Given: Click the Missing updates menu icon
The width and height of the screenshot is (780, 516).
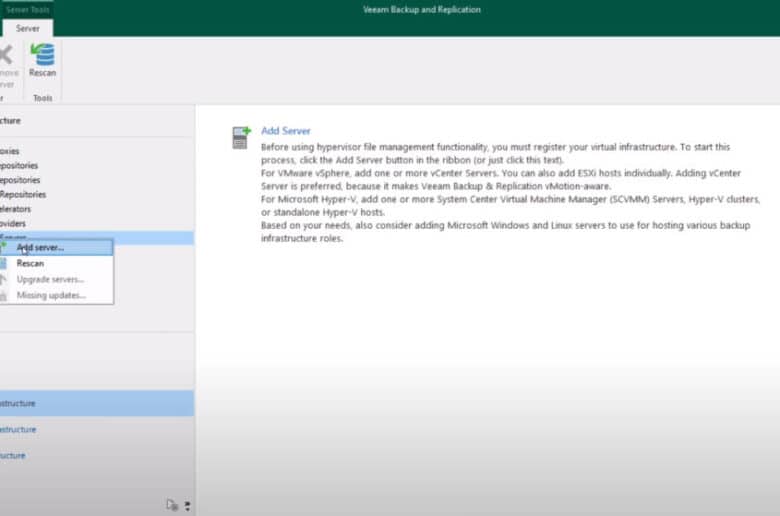Looking at the screenshot, I should tap(3, 296).
